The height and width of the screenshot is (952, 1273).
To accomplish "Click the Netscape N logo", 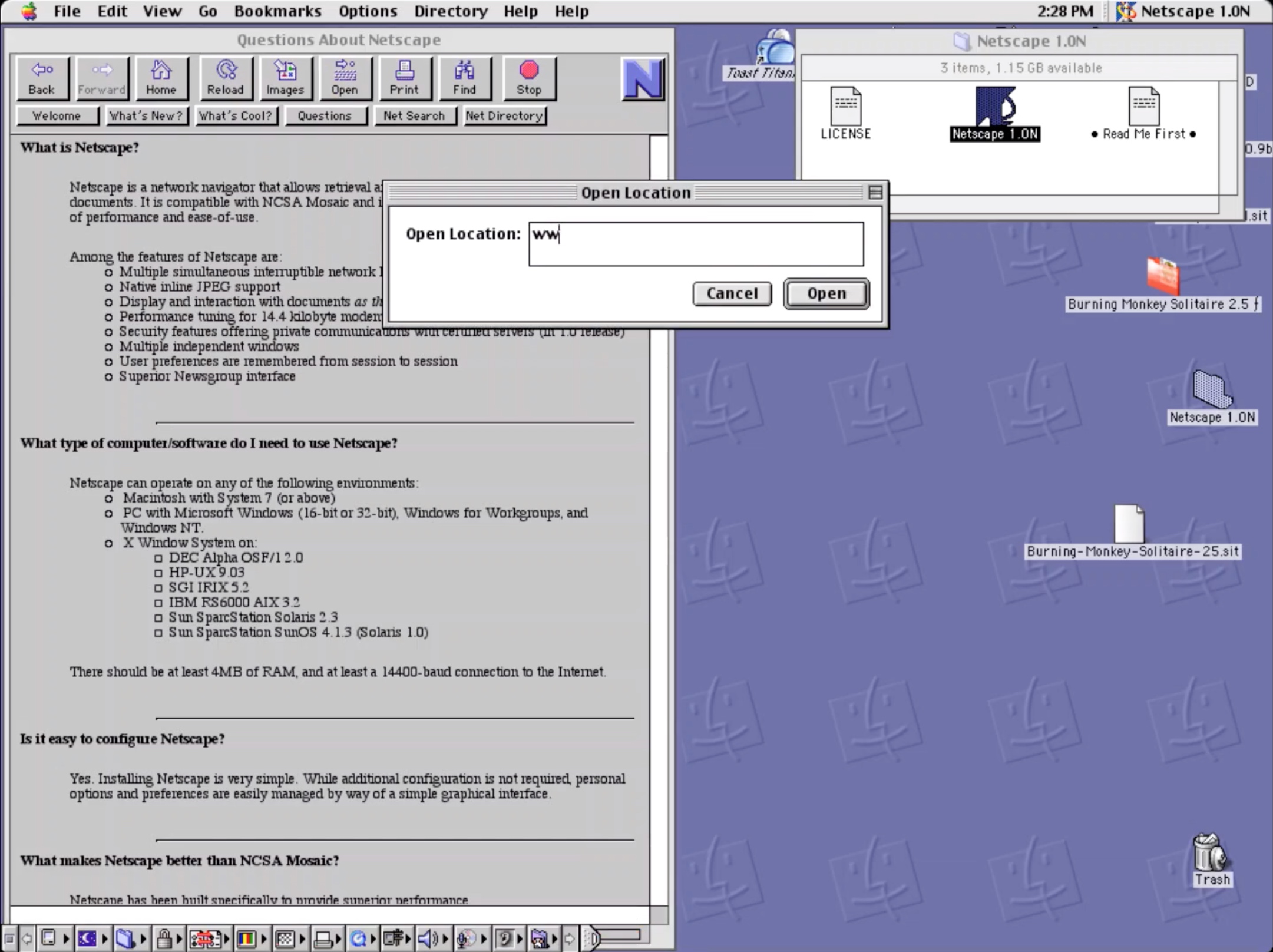I will (643, 78).
